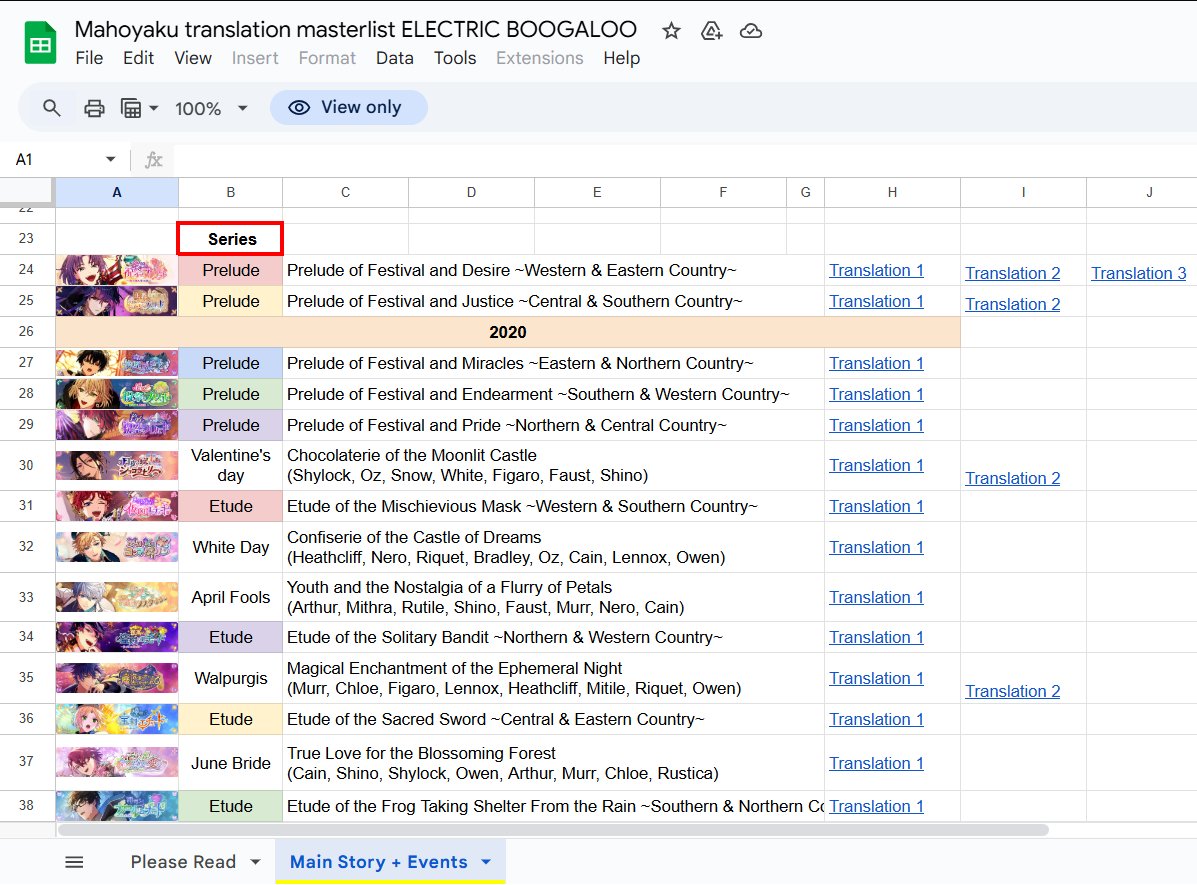The image size is (1197, 885).
Task: Select the Series header cell
Action: (x=230, y=238)
